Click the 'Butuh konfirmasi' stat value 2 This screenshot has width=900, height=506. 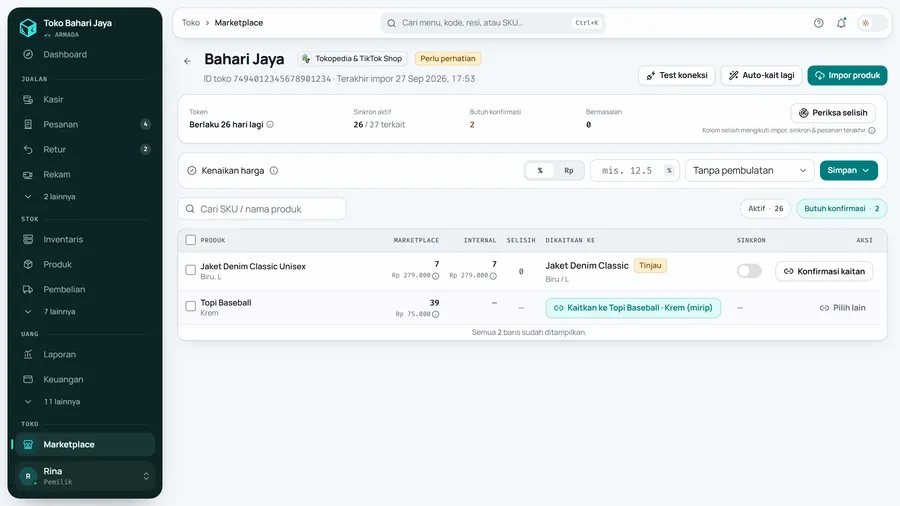[472, 125]
